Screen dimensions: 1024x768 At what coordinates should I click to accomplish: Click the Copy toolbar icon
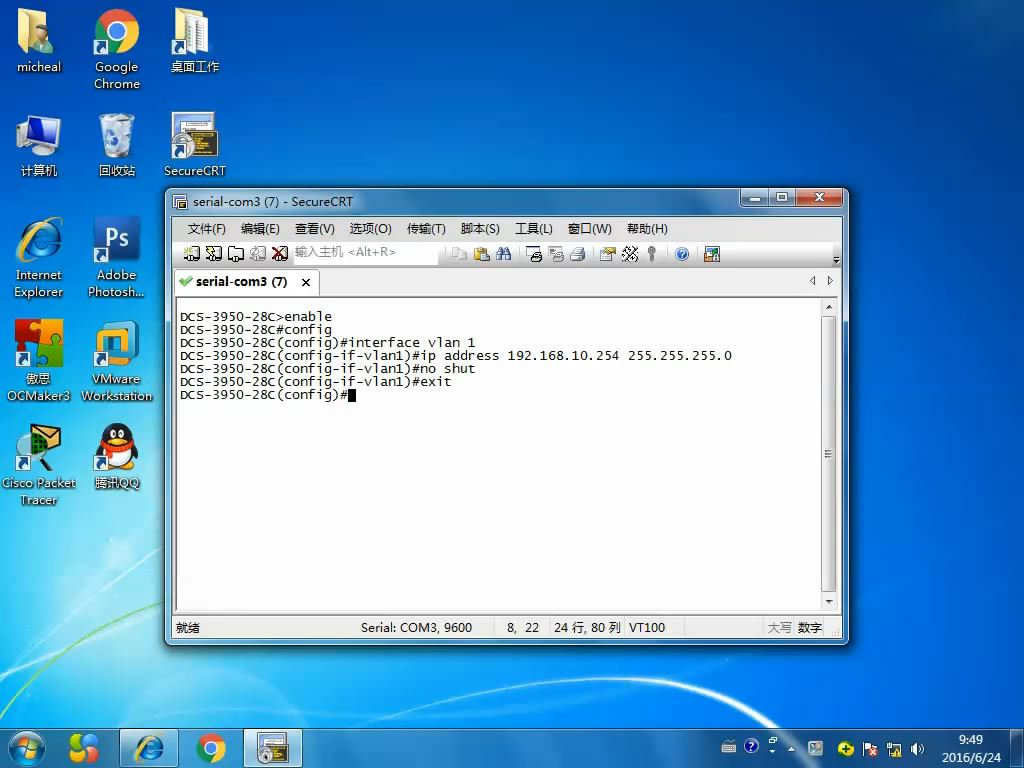[x=459, y=254]
